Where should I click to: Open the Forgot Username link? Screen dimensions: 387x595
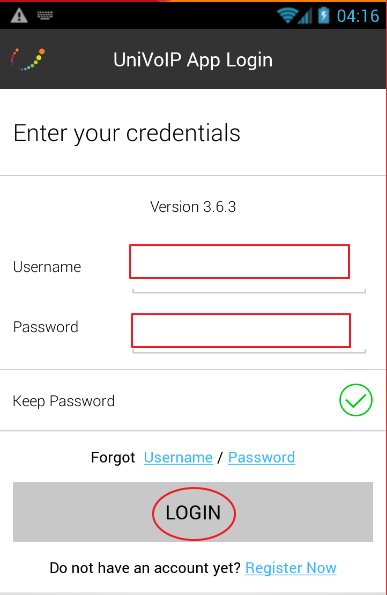point(178,458)
